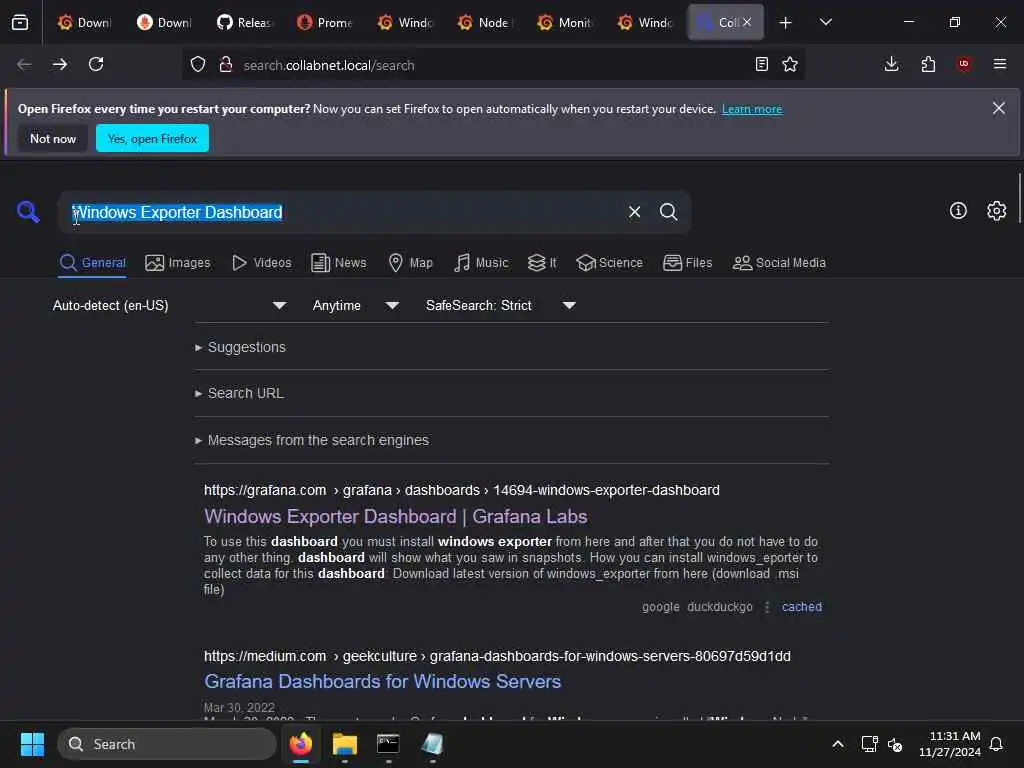Switch to the Music category
The image size is (1024, 768).
(x=481, y=263)
